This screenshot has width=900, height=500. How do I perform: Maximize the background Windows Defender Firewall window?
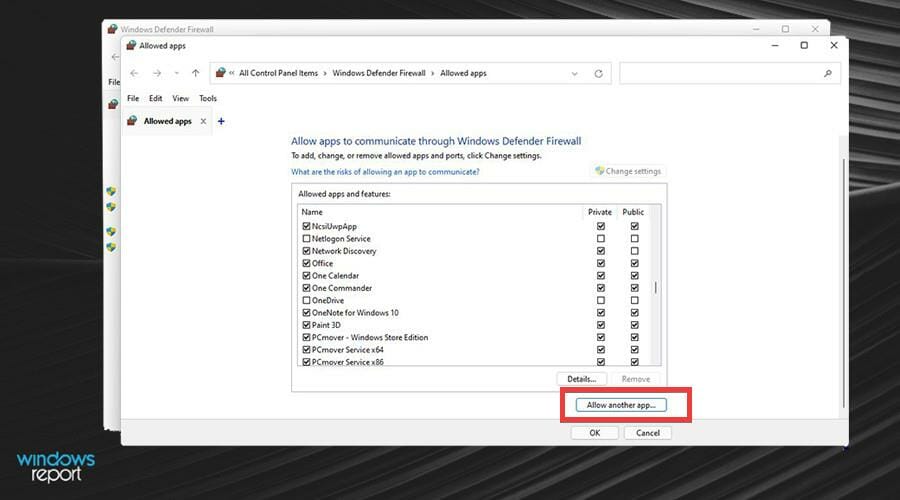pos(785,29)
